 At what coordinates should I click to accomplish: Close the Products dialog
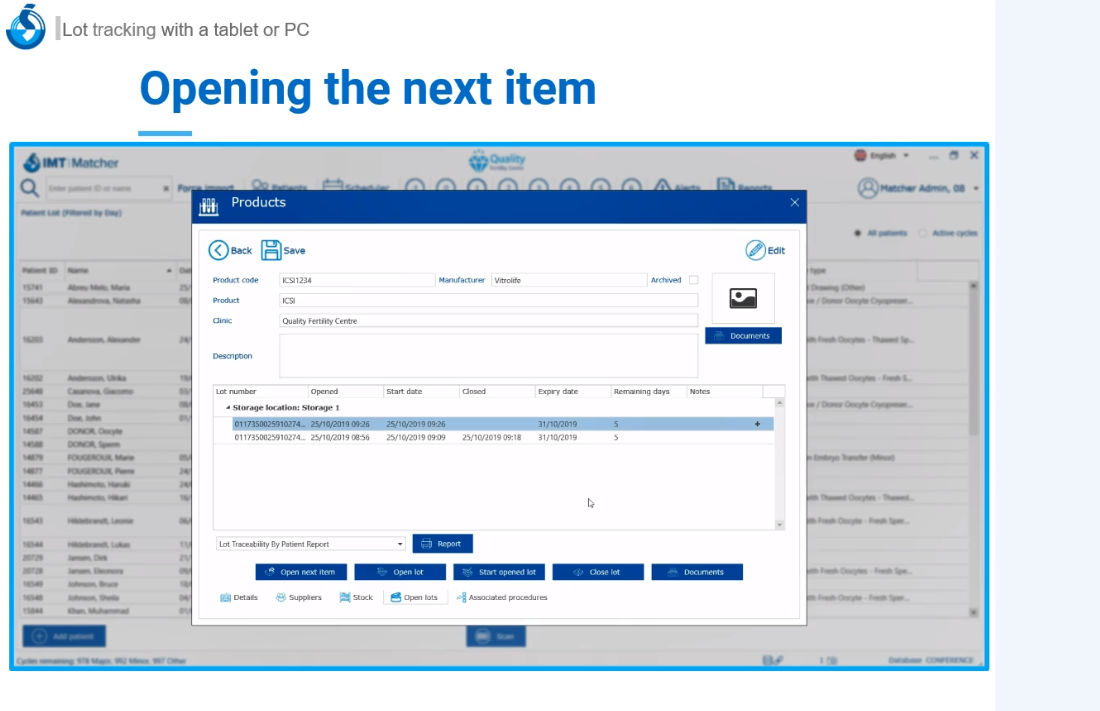tap(795, 203)
